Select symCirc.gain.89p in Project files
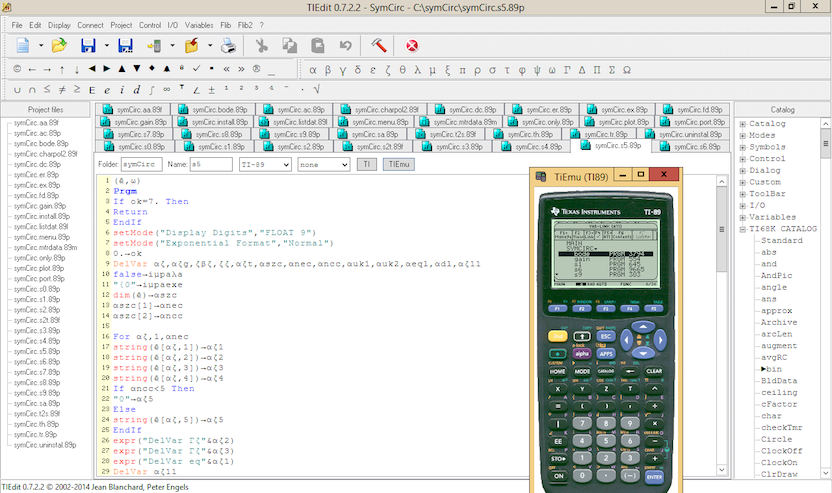The height and width of the screenshot is (493, 832). click(40, 206)
